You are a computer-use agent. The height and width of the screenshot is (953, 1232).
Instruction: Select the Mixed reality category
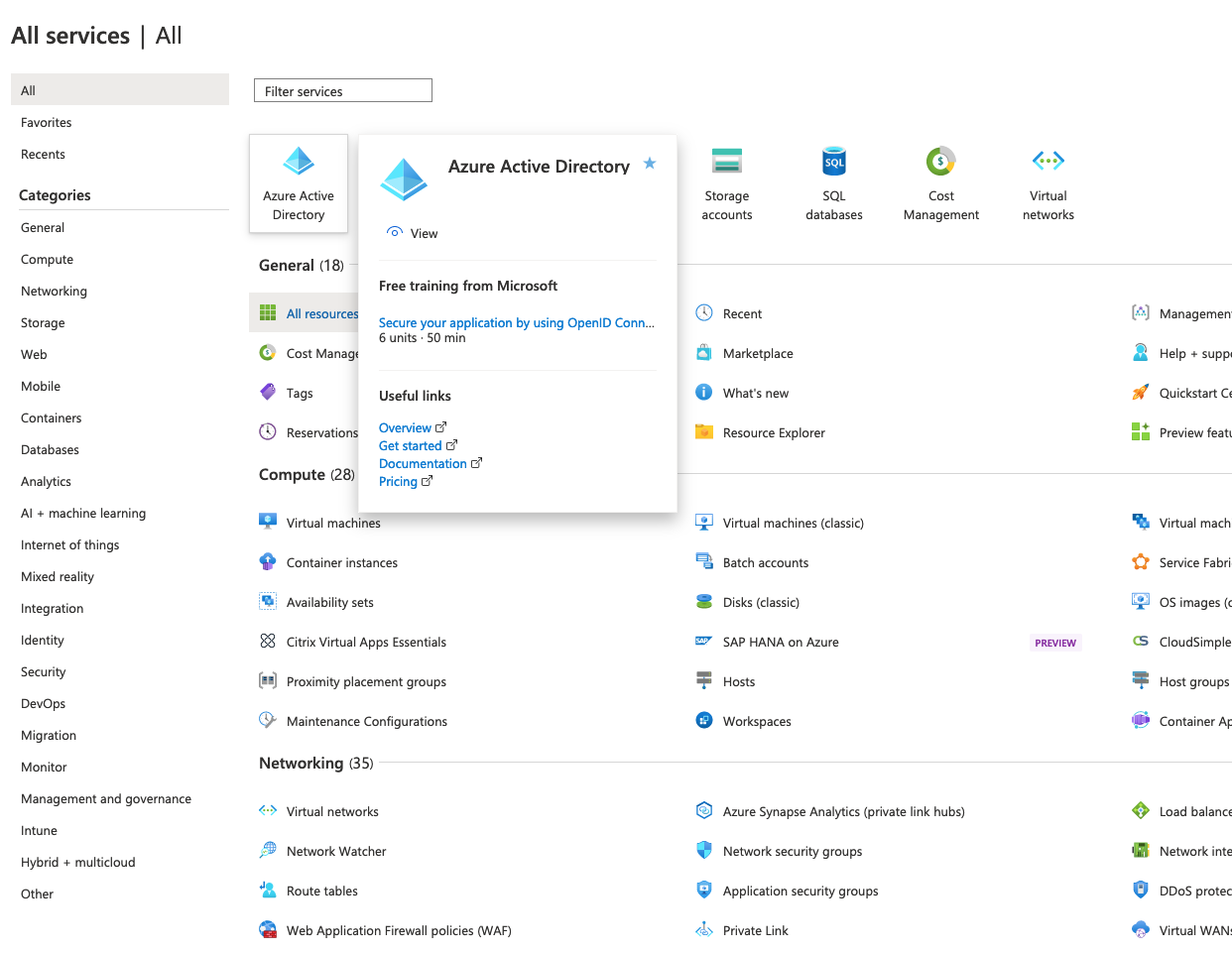tap(58, 576)
